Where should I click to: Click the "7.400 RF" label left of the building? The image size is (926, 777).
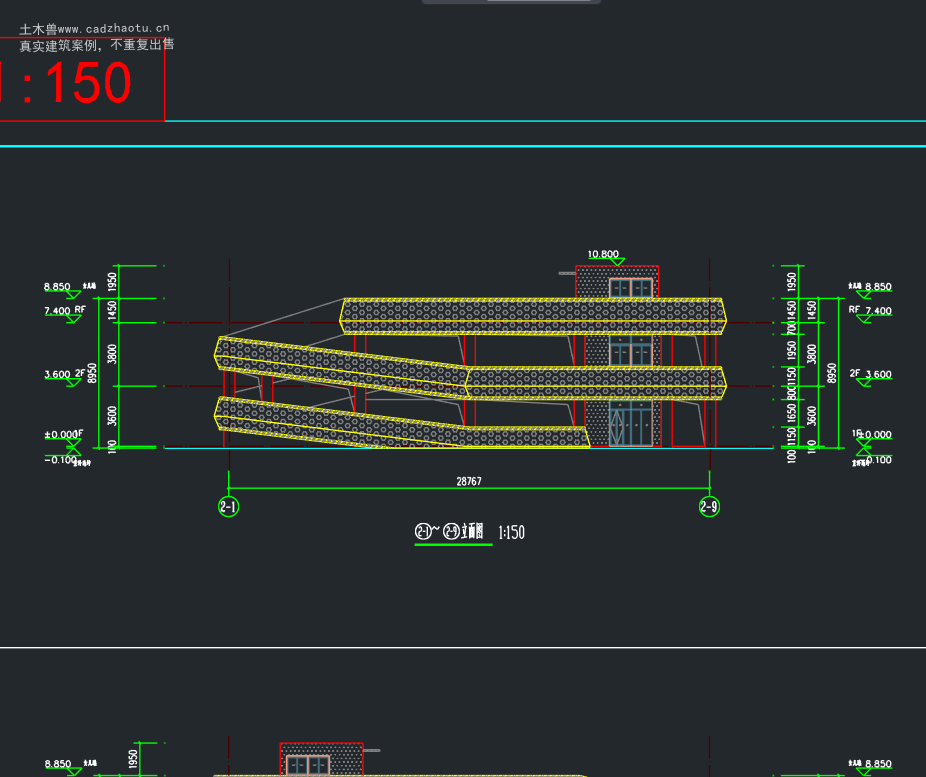tap(65, 310)
